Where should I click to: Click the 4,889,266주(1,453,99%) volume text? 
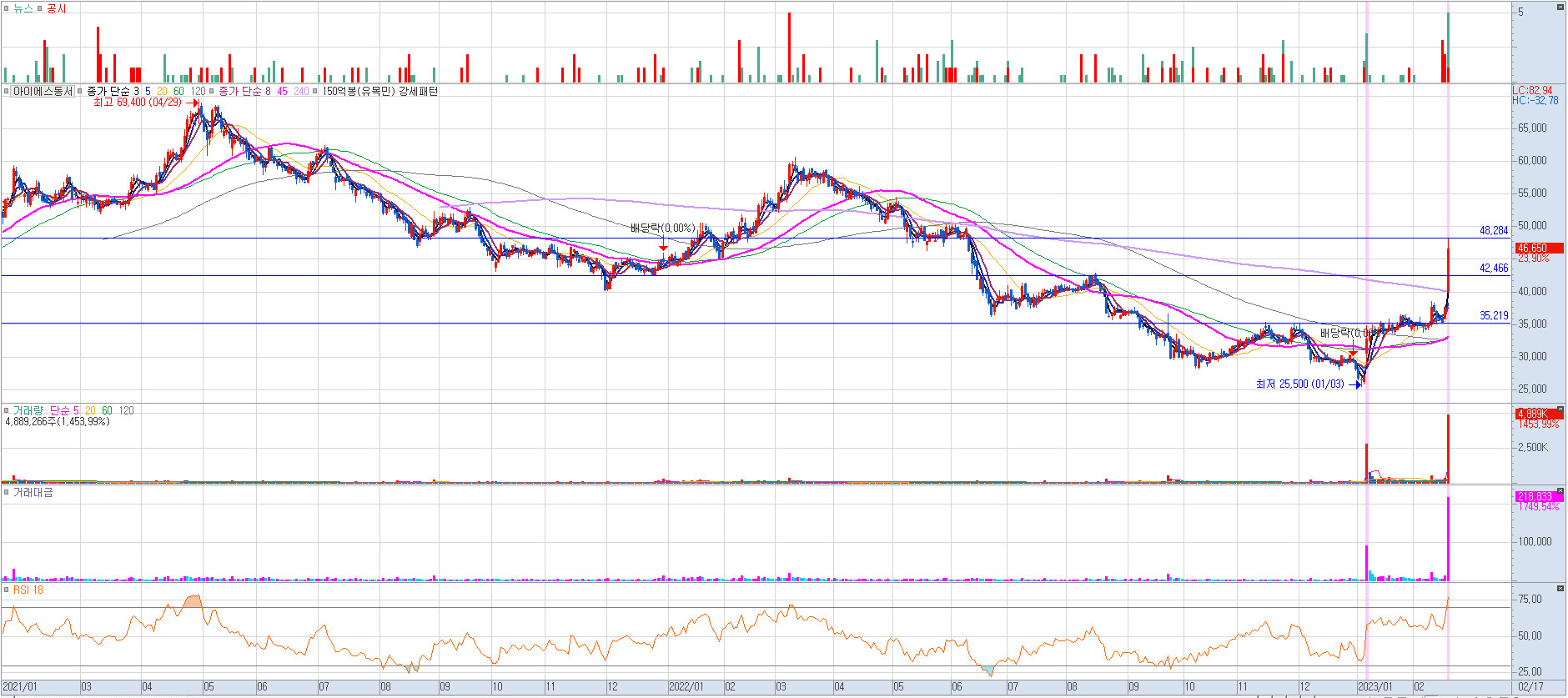[x=57, y=421]
